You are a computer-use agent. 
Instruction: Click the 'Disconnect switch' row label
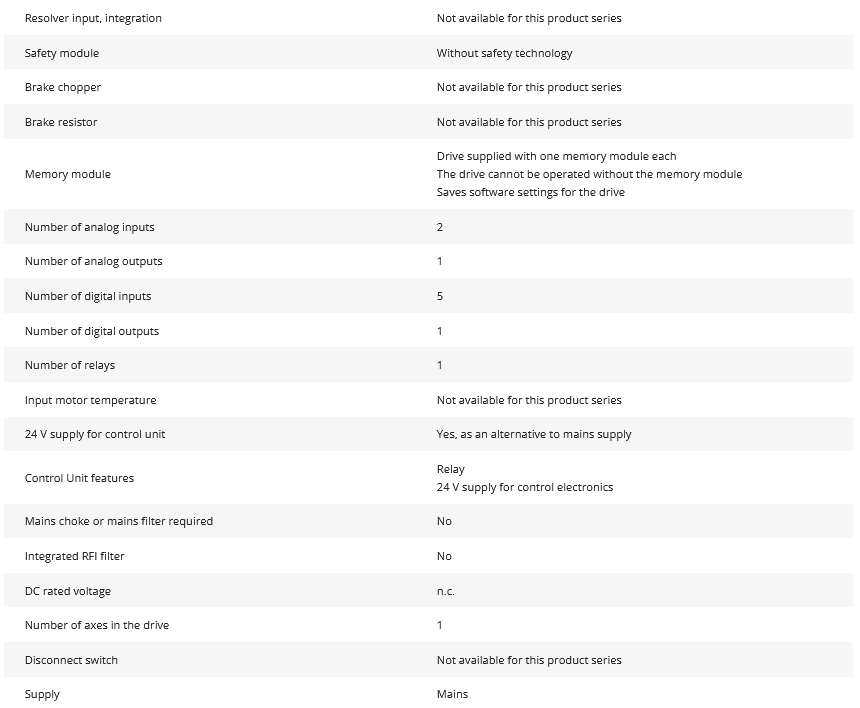pos(71,660)
